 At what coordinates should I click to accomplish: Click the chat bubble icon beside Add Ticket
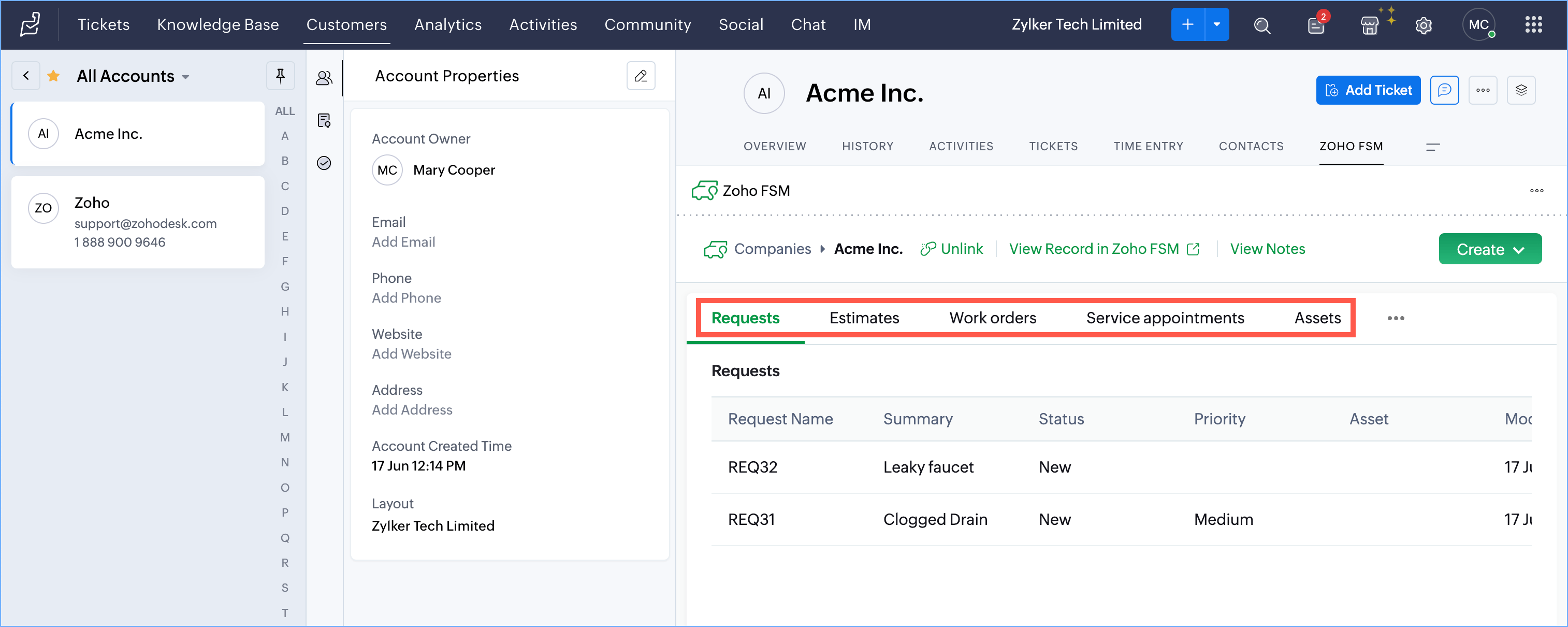coord(1444,90)
